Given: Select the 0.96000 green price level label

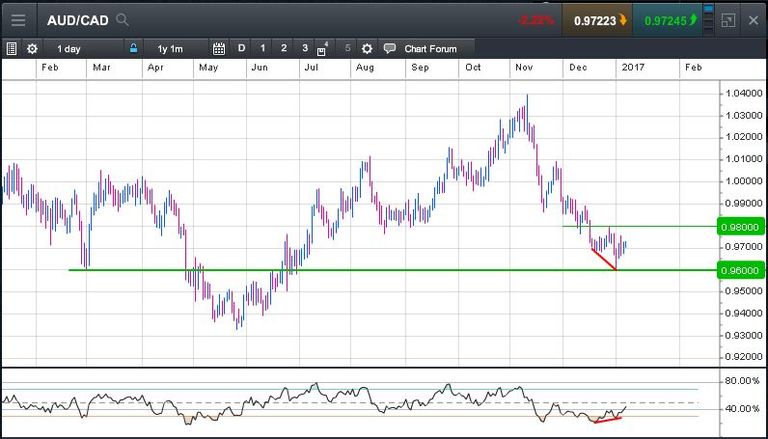Looking at the screenshot, I should click(x=741, y=270).
